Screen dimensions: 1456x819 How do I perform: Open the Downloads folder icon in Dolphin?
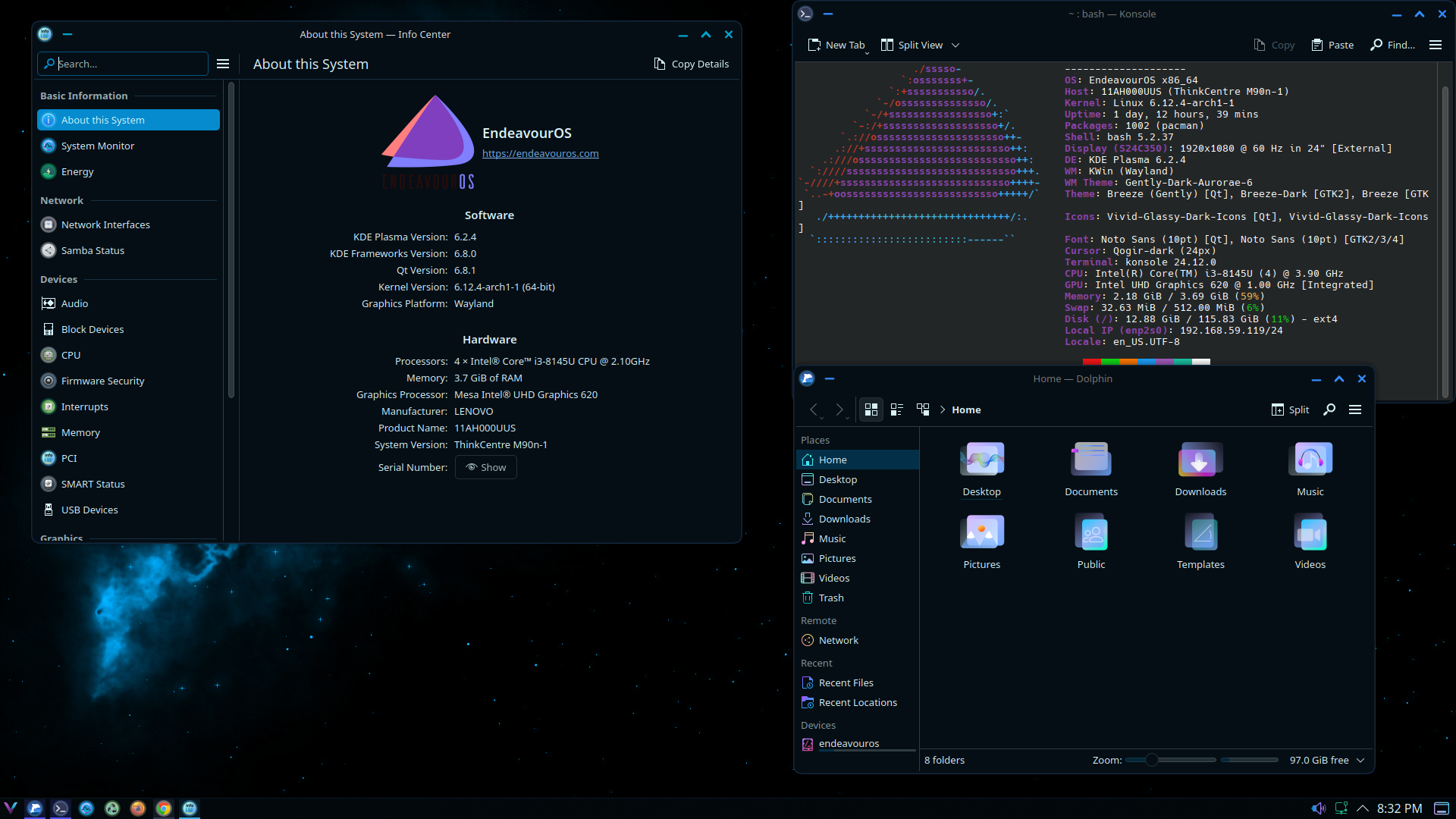[x=1200, y=469]
